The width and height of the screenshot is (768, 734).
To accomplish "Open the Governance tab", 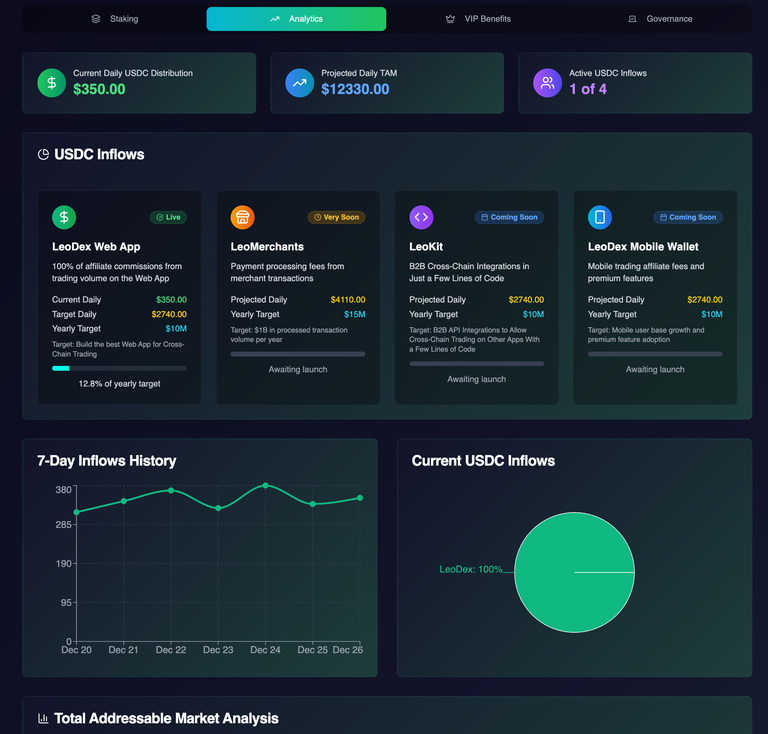I will pyautogui.click(x=660, y=19).
